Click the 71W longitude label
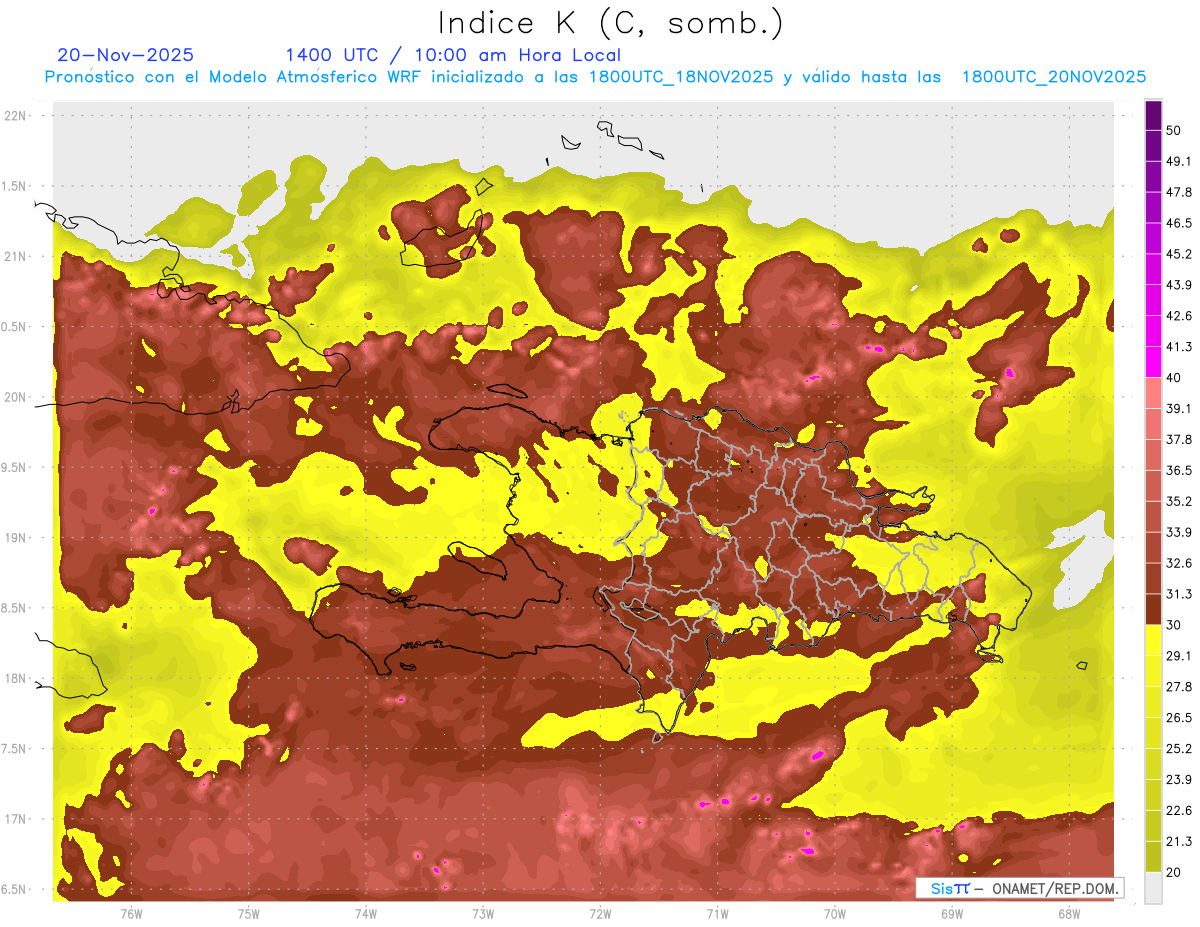This screenshot has width=1200, height=927. 717,913
